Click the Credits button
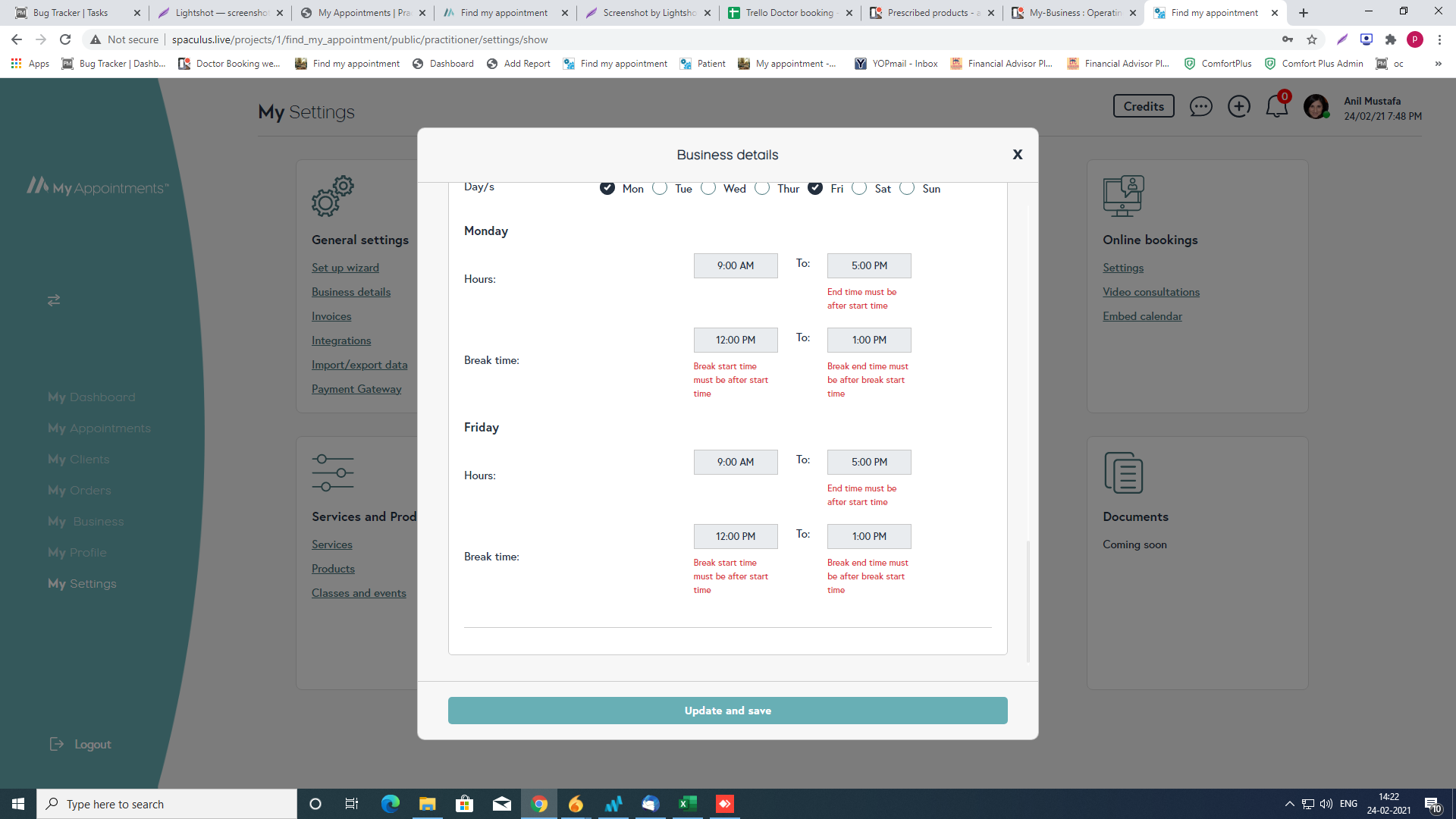 [1144, 106]
